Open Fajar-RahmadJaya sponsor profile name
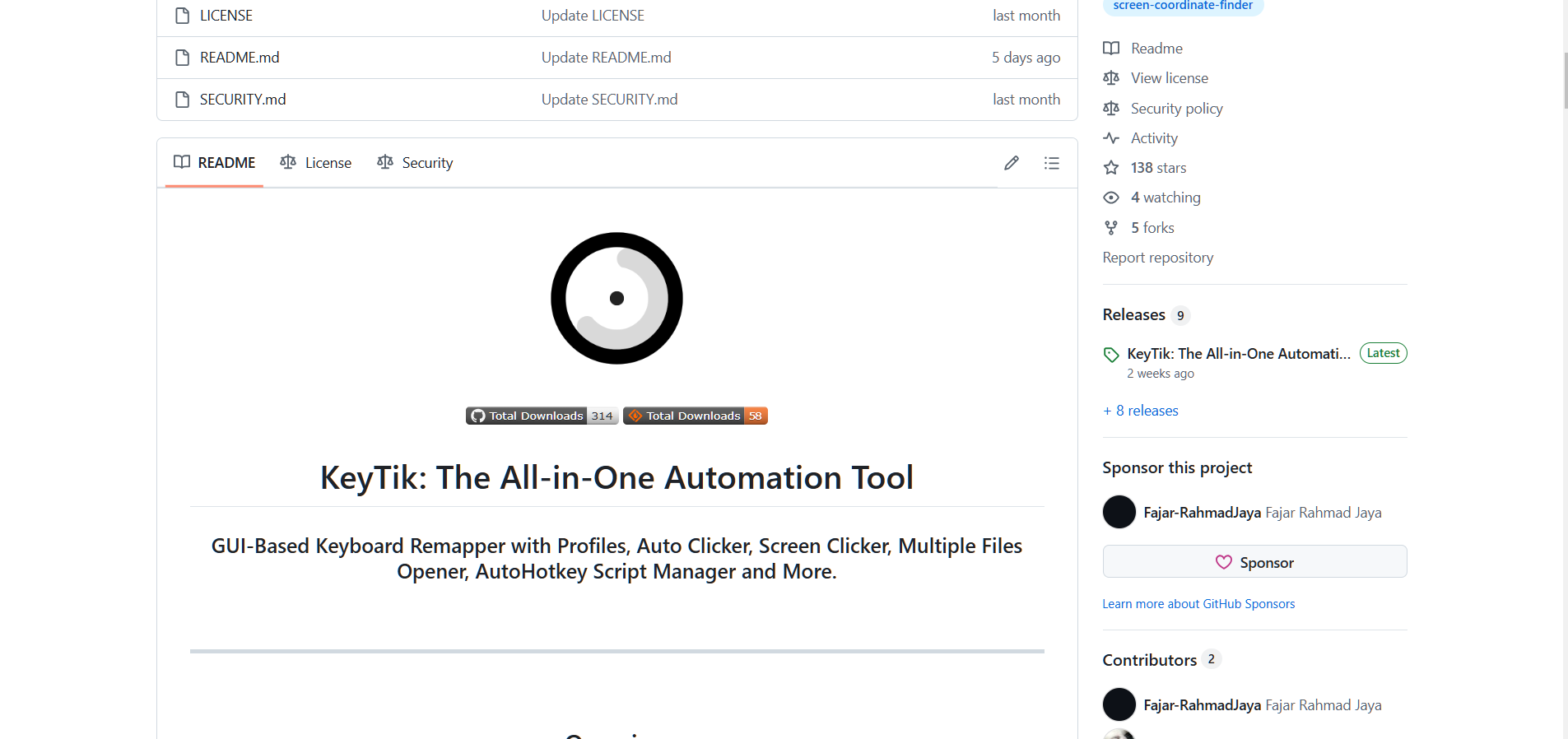The image size is (1568, 739). pos(1203,513)
